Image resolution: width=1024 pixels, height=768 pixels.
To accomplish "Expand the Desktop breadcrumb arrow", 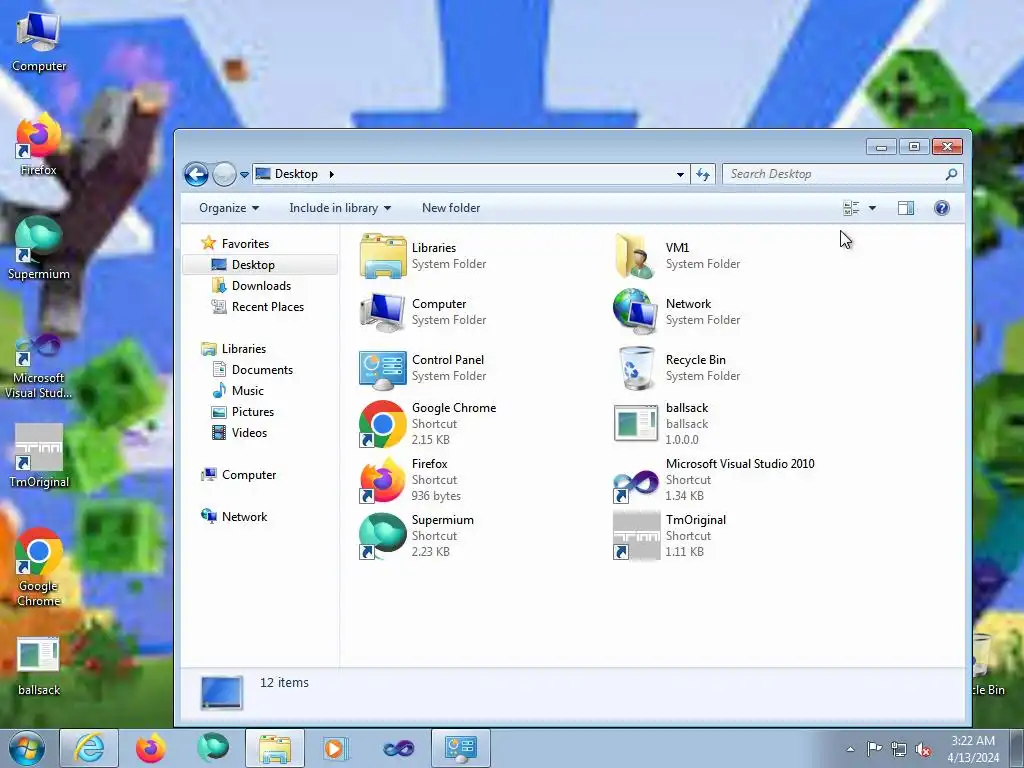I will pyautogui.click(x=332, y=174).
